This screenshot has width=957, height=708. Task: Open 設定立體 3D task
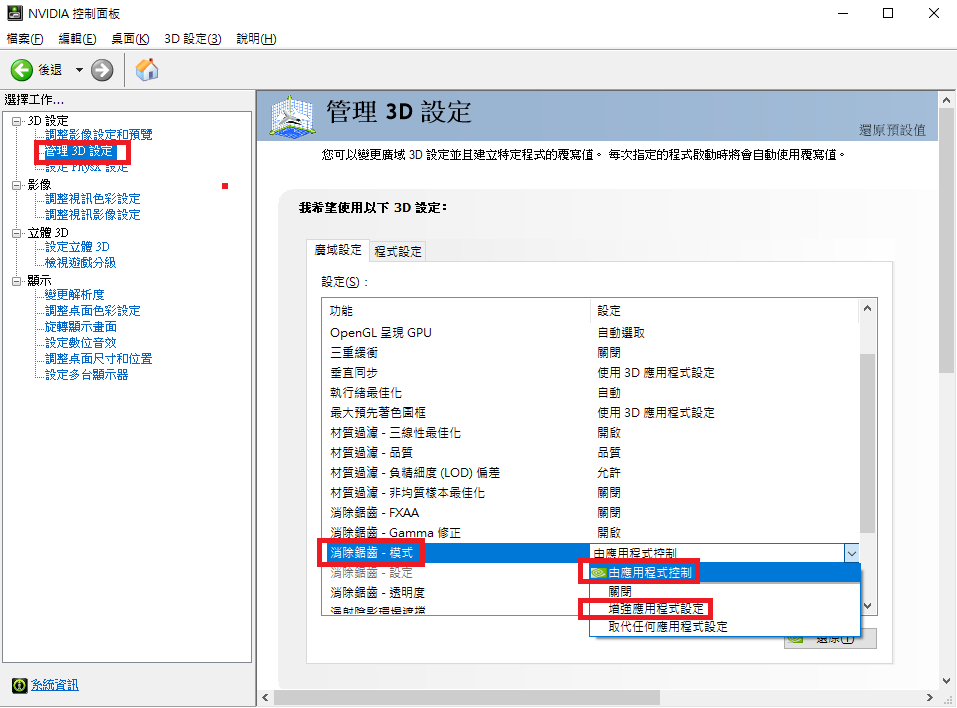coord(78,247)
